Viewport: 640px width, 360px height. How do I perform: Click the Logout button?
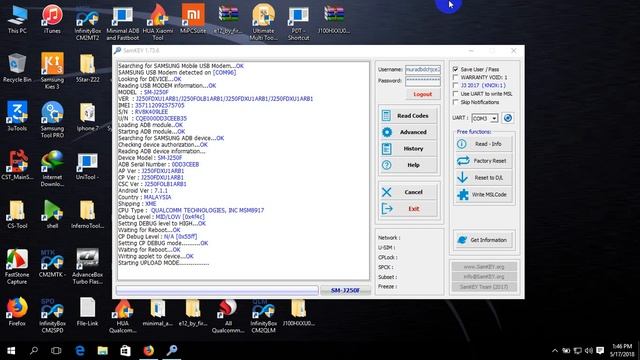click(422, 94)
